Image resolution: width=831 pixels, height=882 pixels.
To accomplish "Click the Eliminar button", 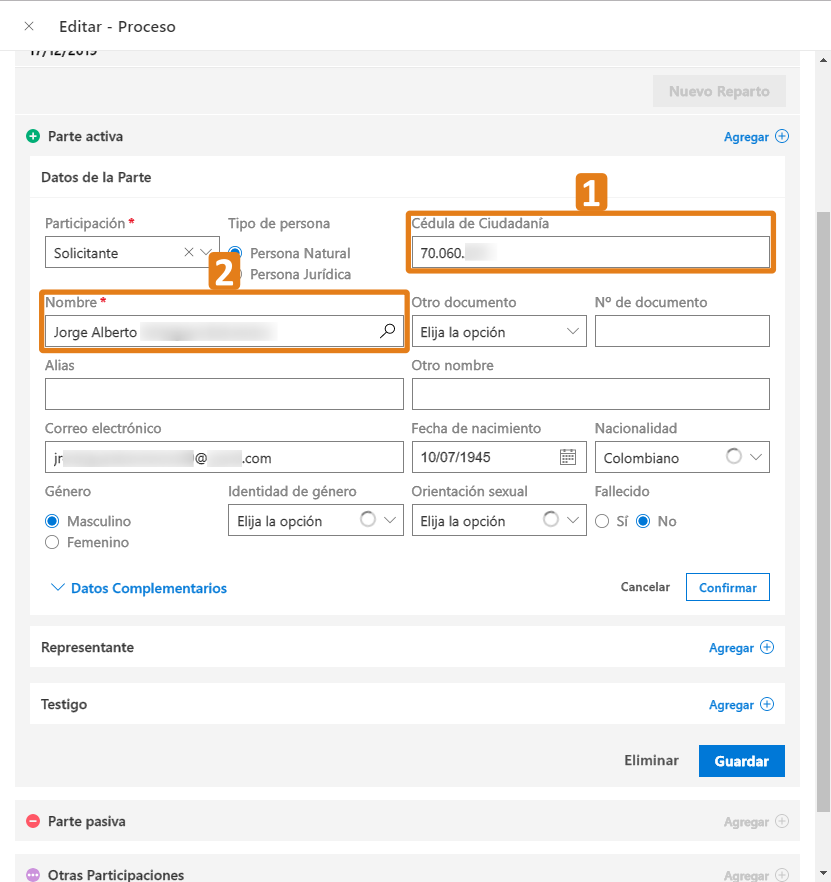I will tap(651, 760).
